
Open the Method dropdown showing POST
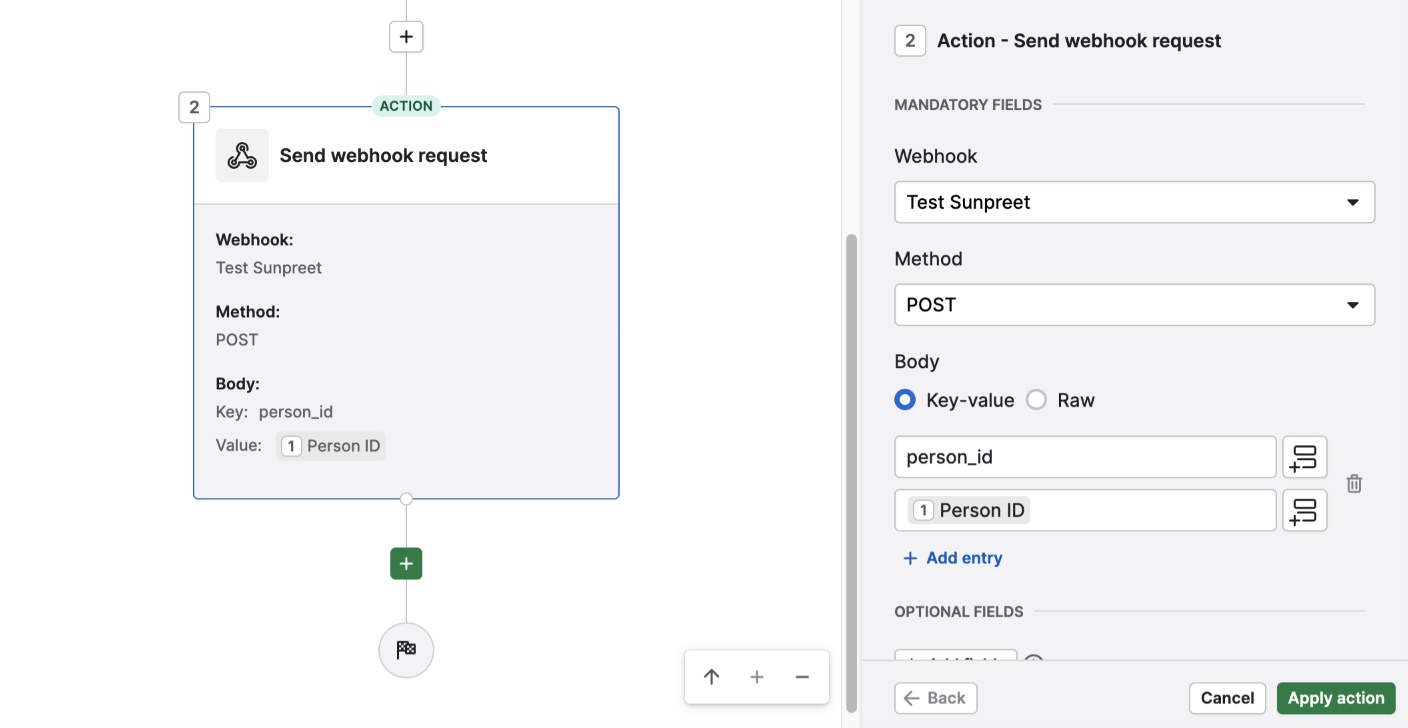click(1134, 305)
